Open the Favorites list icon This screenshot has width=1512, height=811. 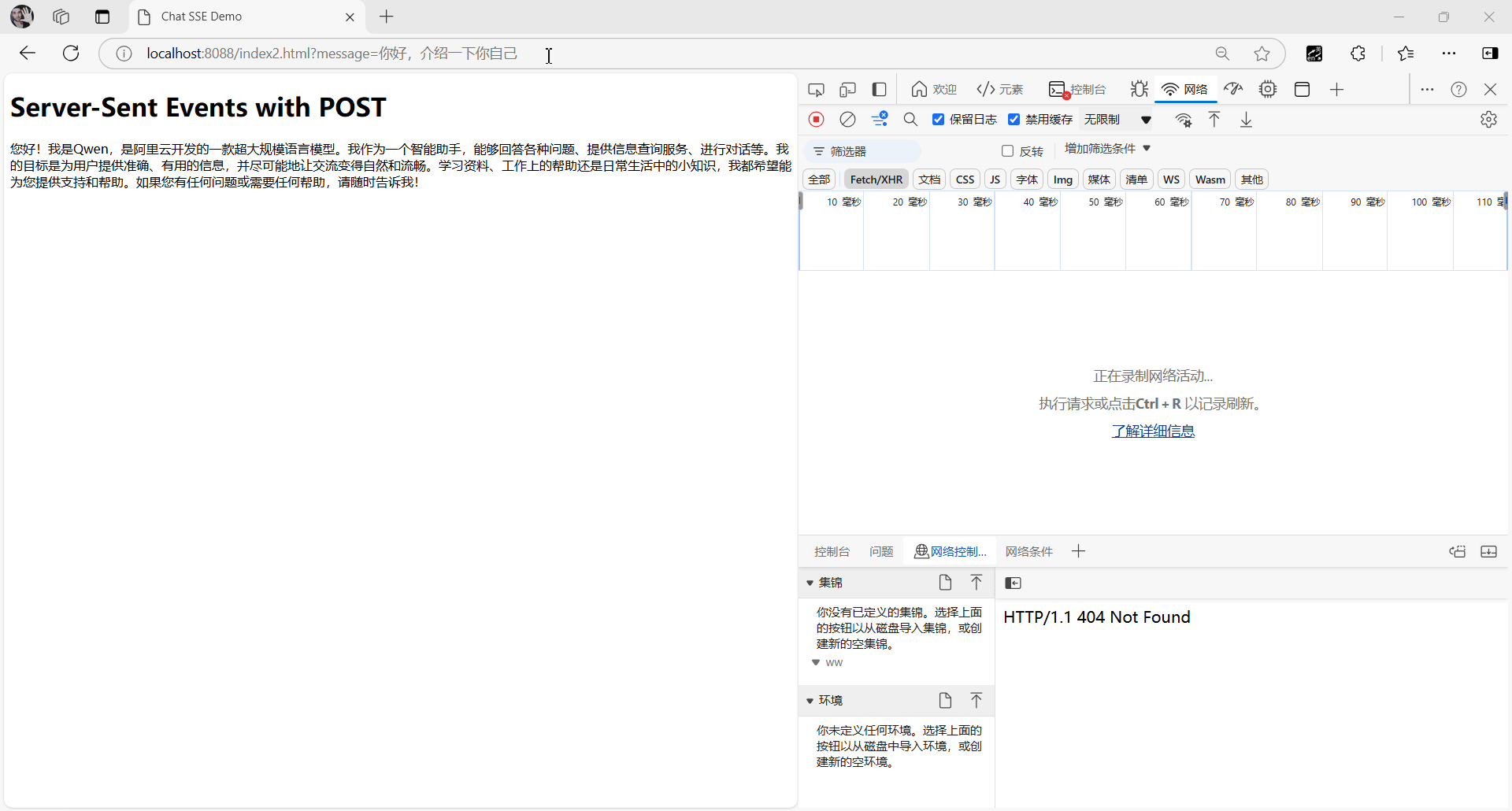(1406, 54)
